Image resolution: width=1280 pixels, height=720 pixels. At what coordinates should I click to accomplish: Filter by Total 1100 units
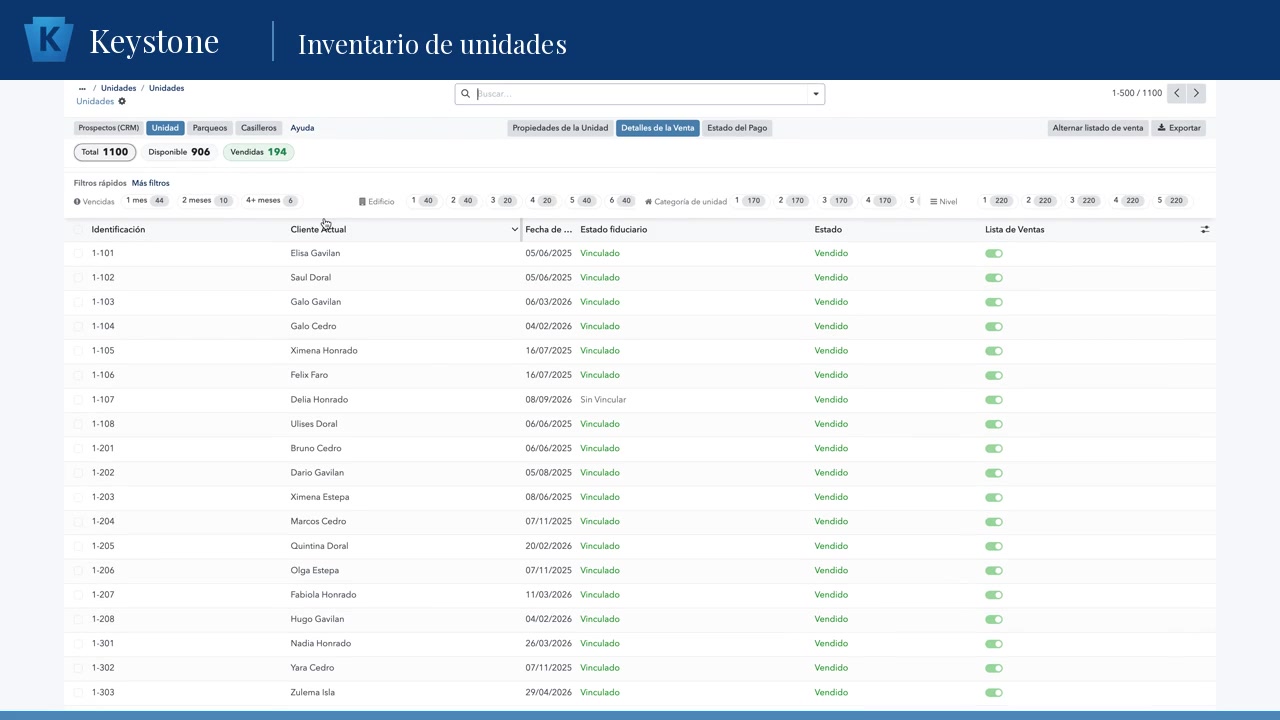point(105,152)
